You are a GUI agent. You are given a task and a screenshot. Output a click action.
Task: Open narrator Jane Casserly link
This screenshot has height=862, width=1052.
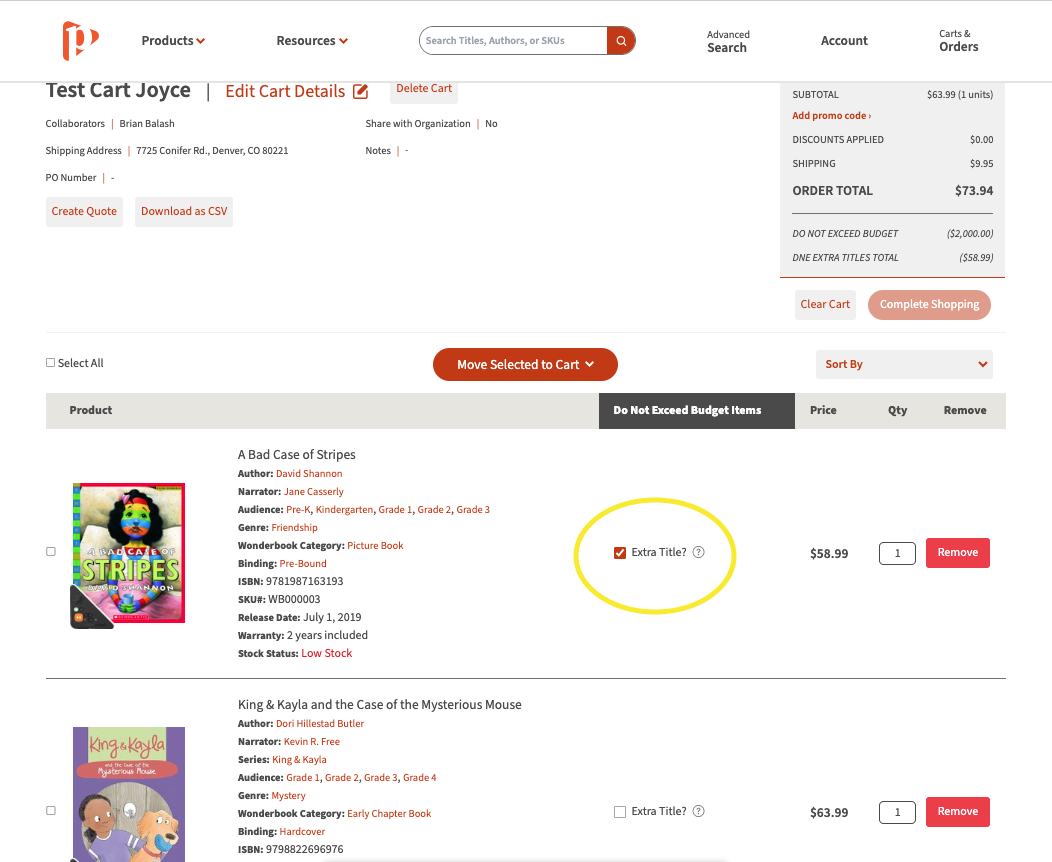coord(313,492)
